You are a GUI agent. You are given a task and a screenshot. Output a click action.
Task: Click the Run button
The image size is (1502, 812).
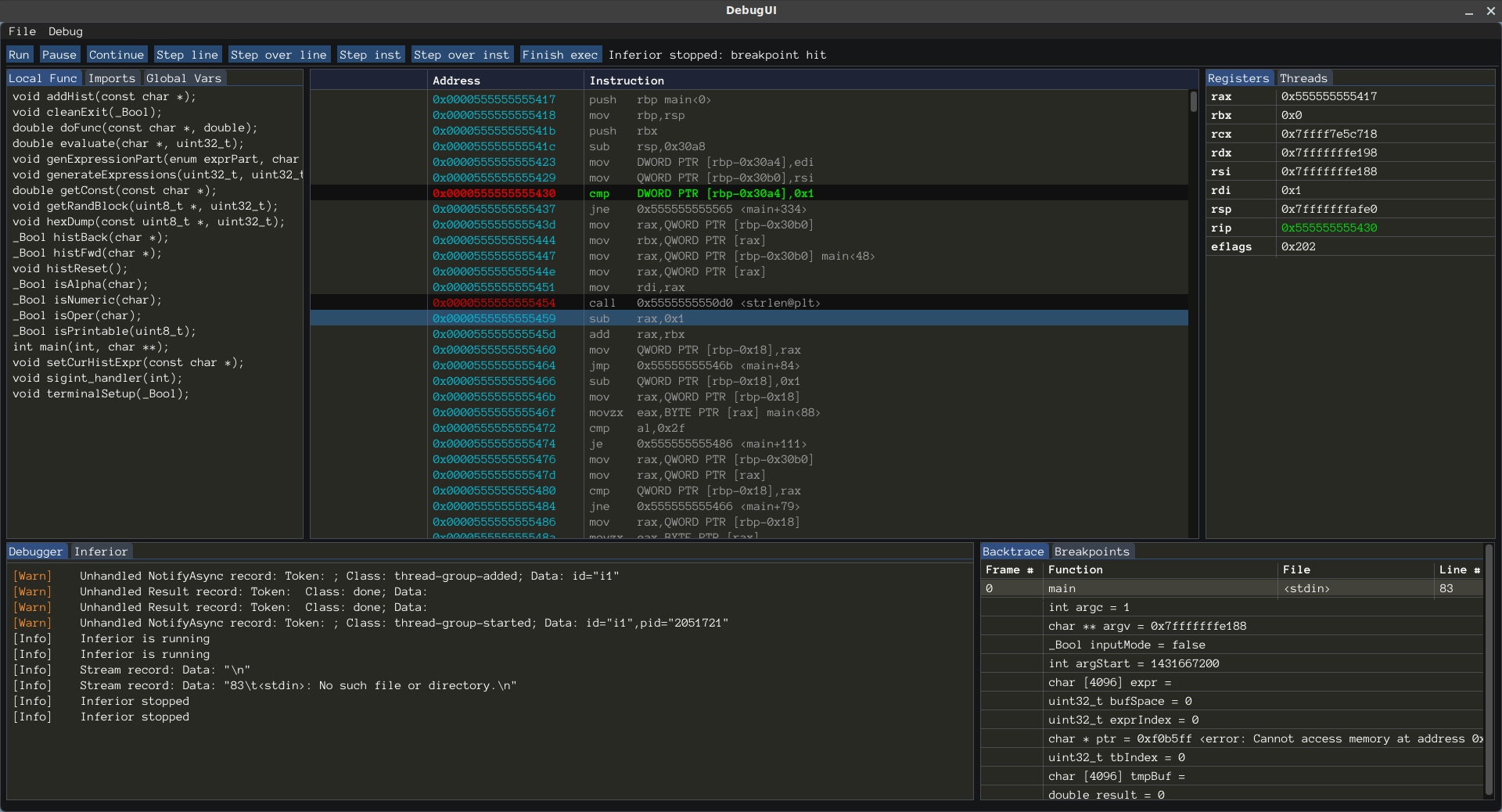tap(19, 55)
